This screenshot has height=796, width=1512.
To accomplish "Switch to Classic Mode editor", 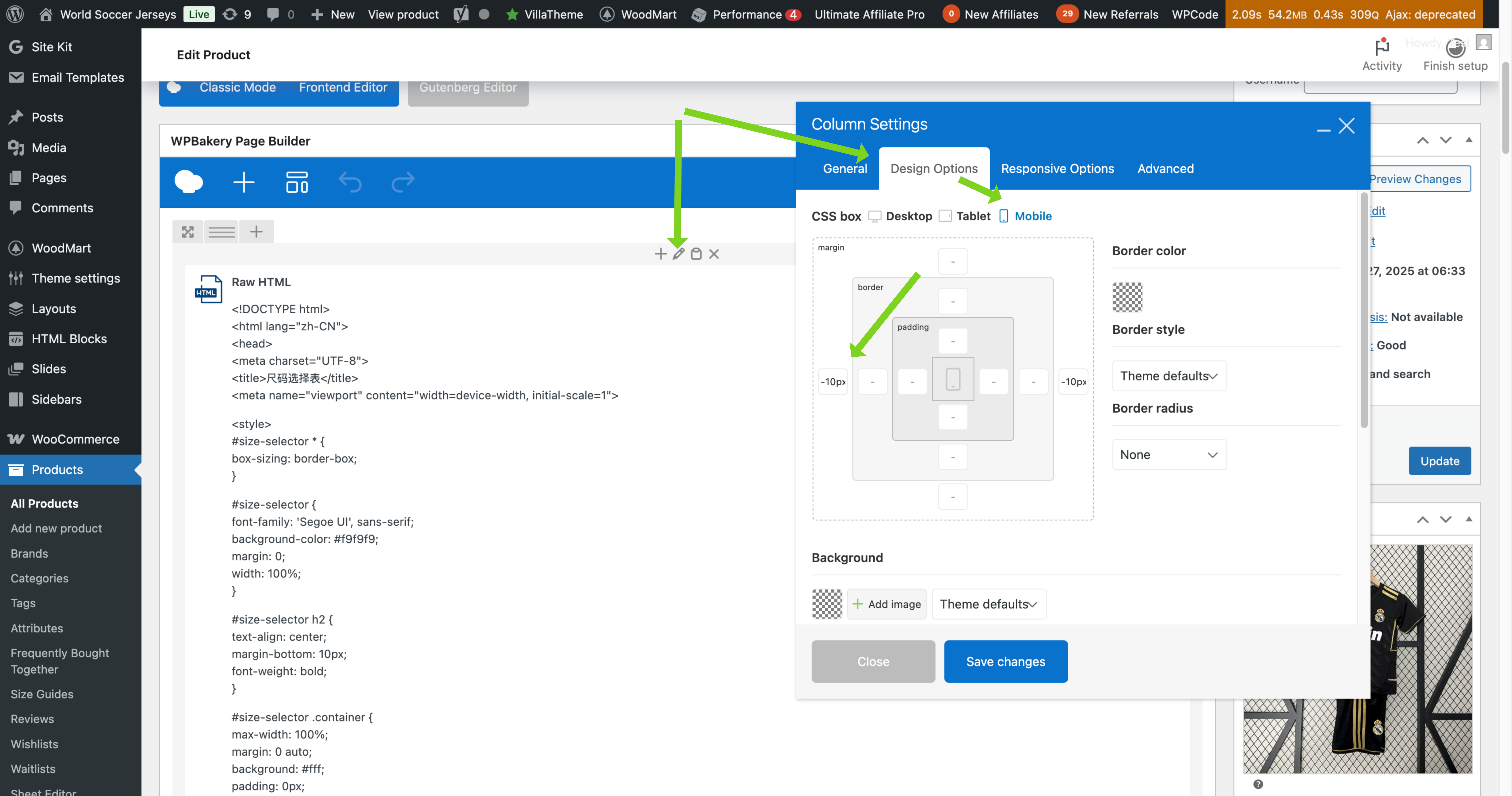I will click(237, 88).
